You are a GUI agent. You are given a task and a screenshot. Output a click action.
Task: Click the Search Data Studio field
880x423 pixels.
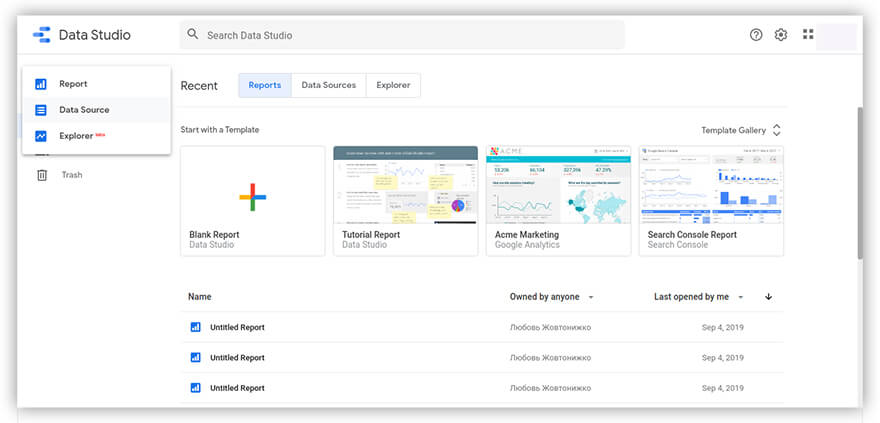click(x=400, y=35)
